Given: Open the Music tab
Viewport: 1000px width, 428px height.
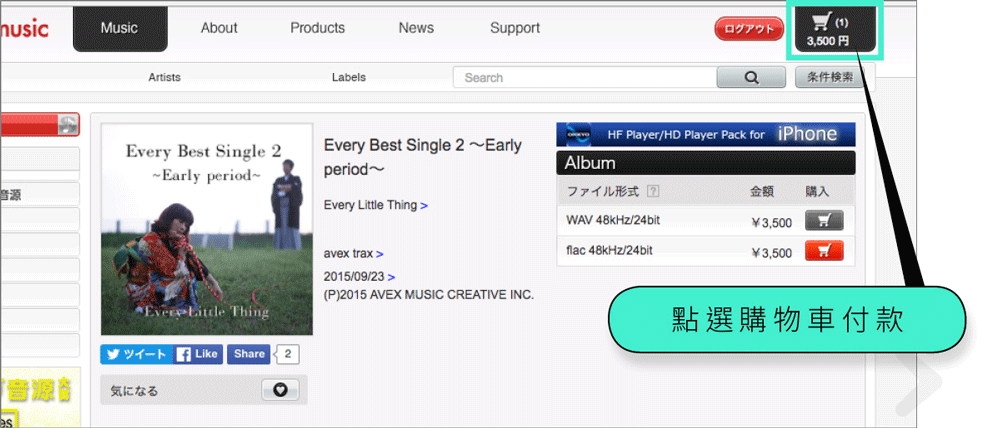Looking at the screenshot, I should (120, 28).
